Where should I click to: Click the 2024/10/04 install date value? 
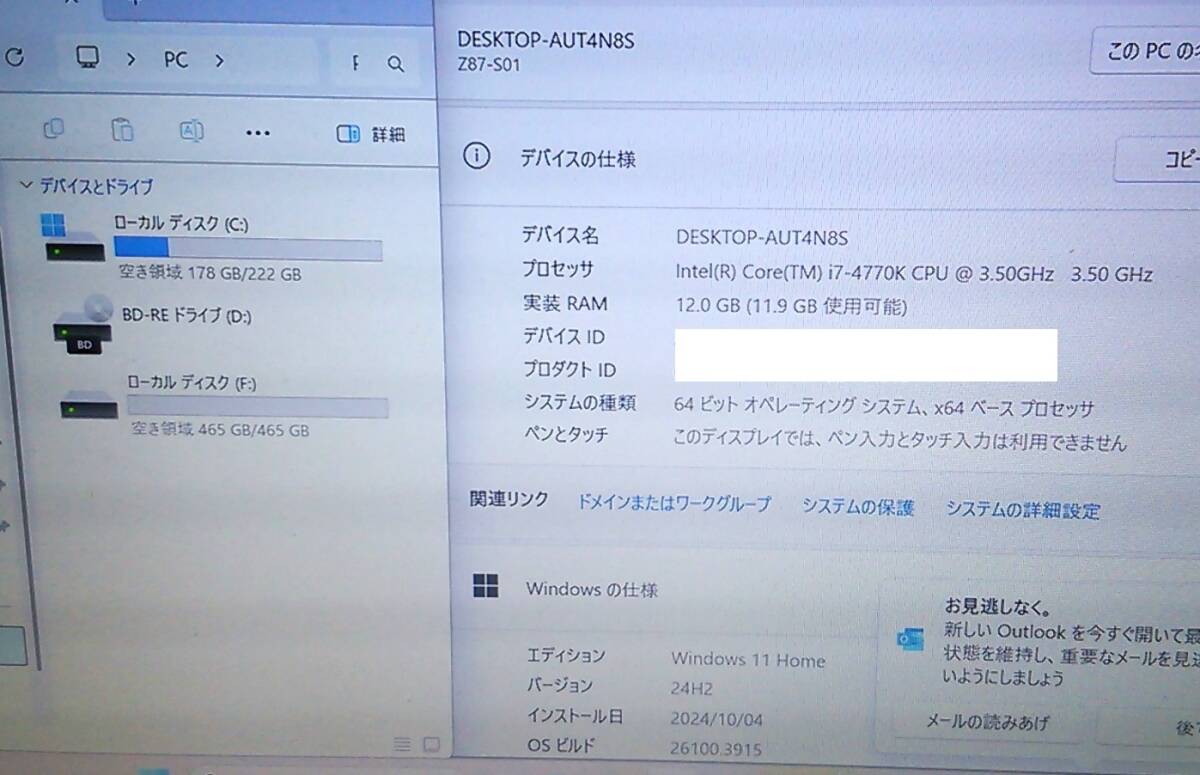click(716, 718)
